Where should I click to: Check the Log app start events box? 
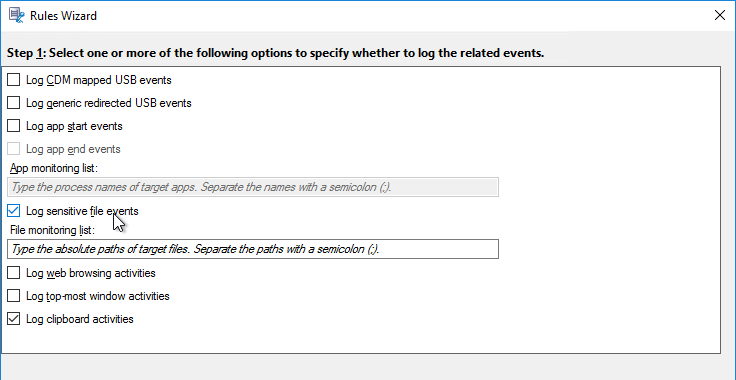click(x=14, y=126)
